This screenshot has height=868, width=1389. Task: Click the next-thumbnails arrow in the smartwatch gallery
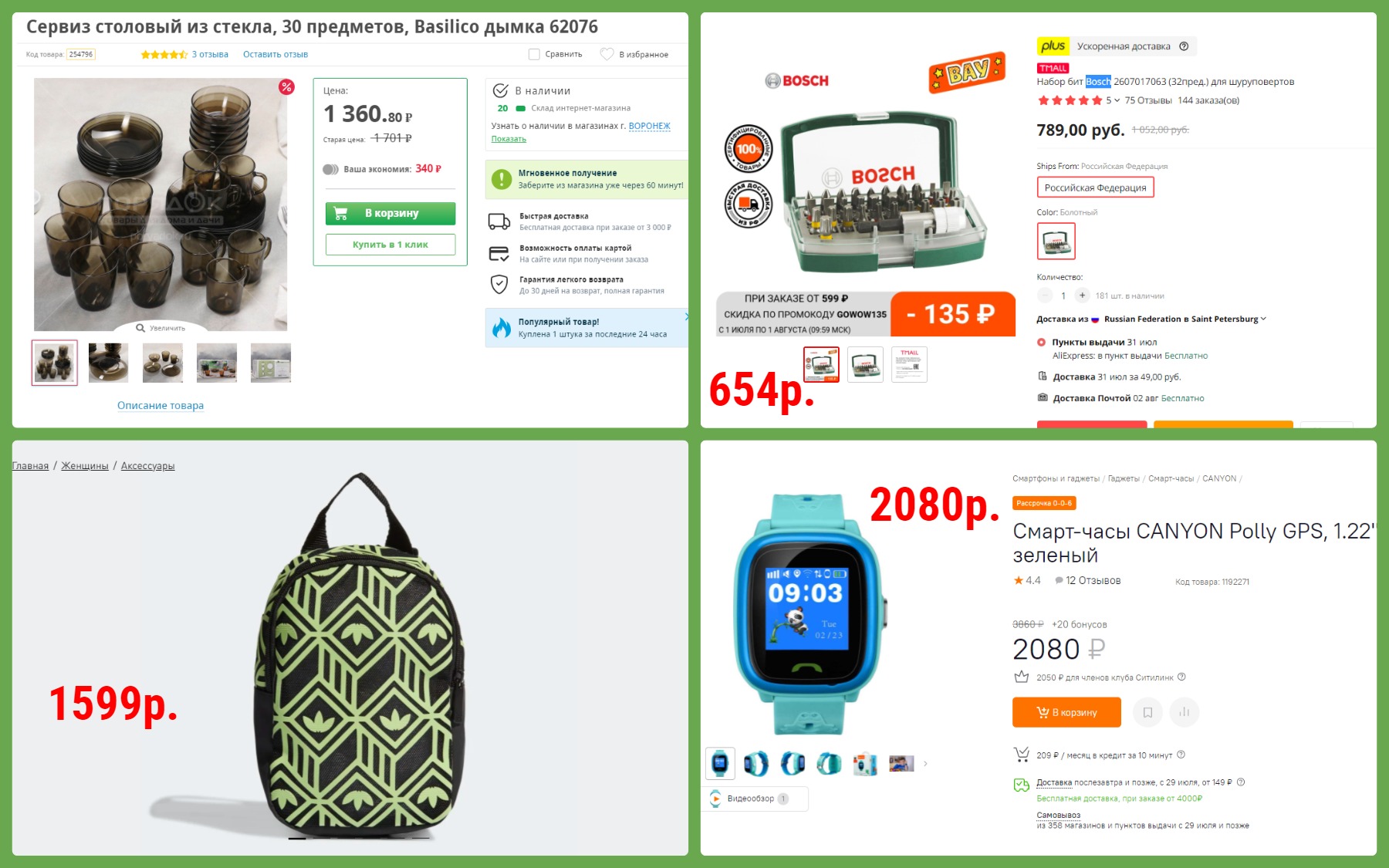[x=925, y=764]
